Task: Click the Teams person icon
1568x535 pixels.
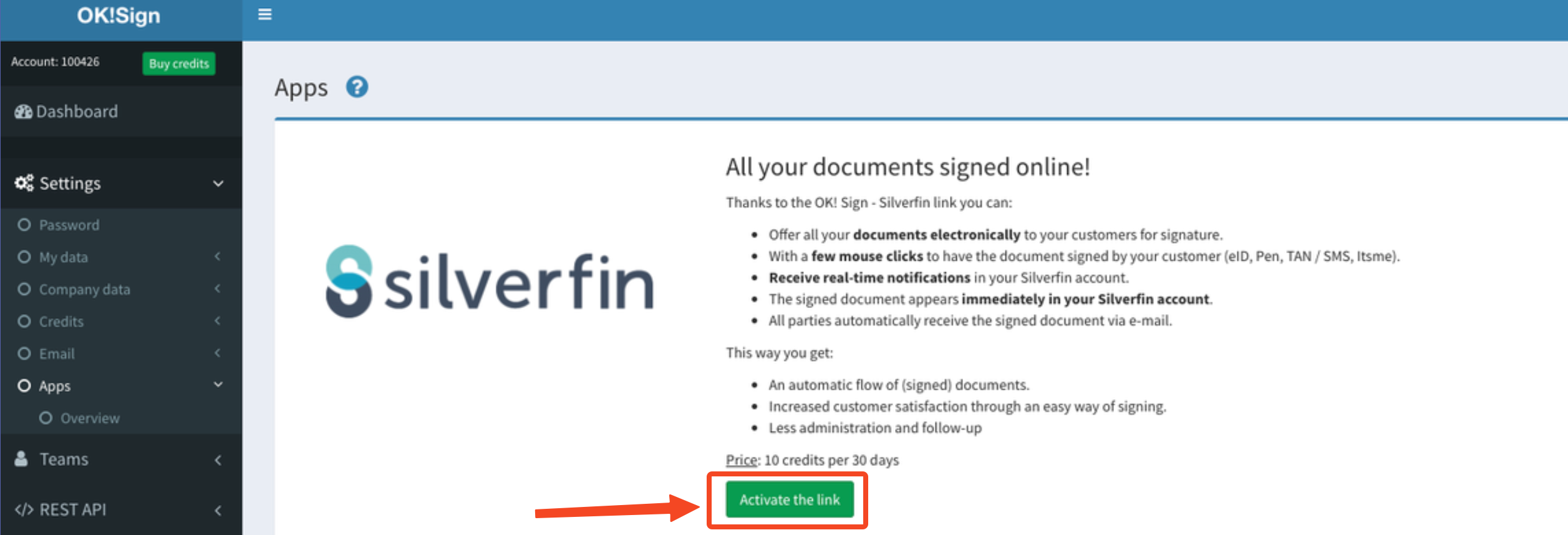Action: (x=21, y=459)
